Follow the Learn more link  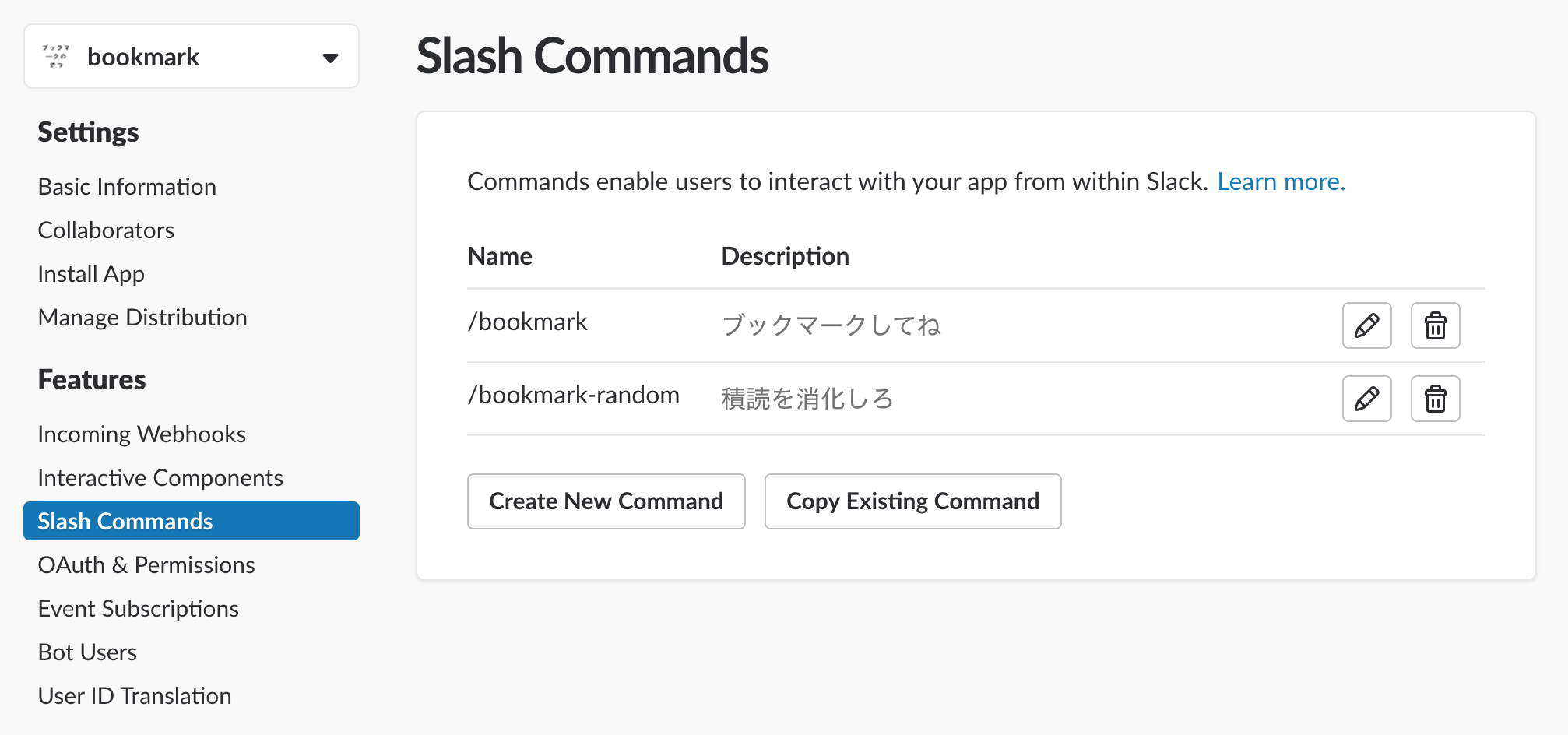coord(1281,181)
